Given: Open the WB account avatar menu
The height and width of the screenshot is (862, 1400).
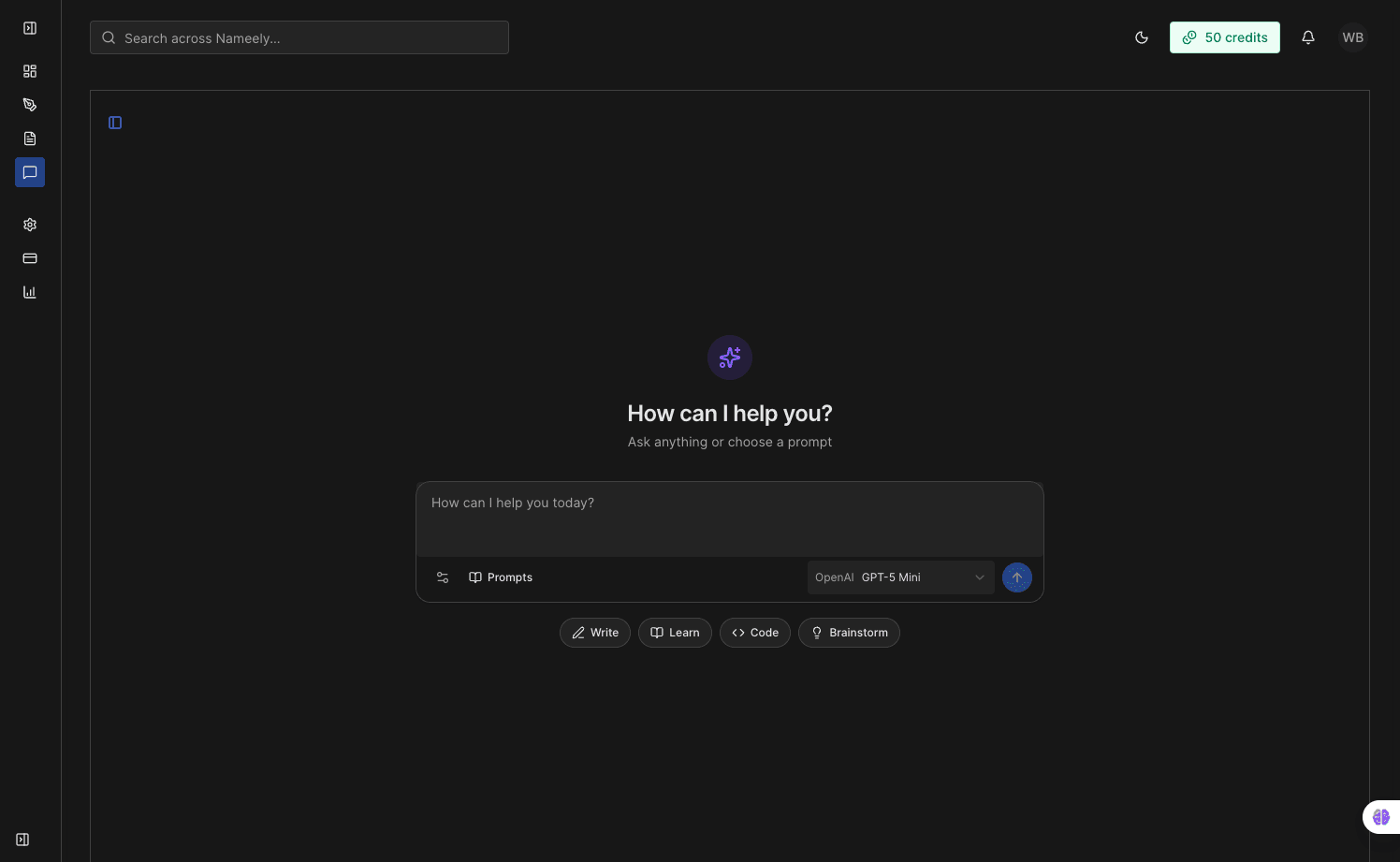Looking at the screenshot, I should click(x=1352, y=37).
